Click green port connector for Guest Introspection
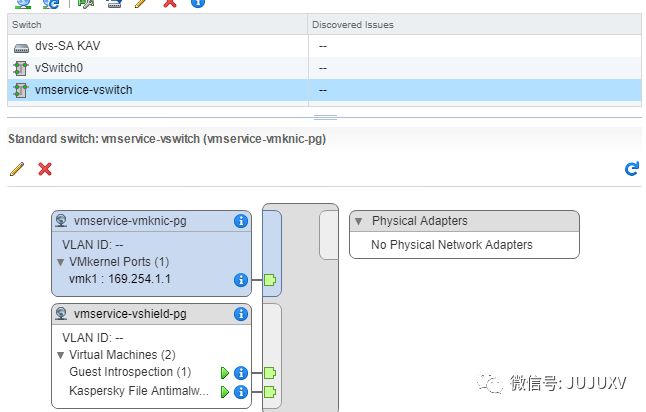Image resolution: width=646 pixels, height=412 pixels. coord(270,373)
